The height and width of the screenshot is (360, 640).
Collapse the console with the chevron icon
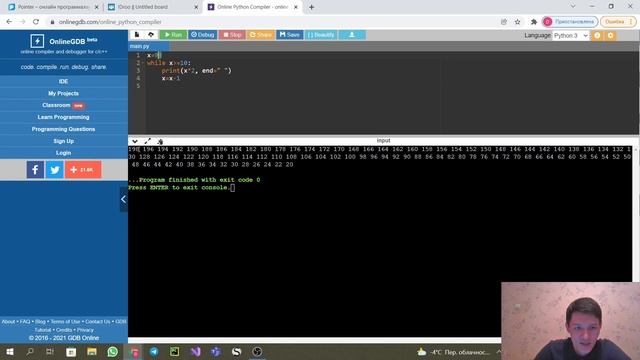point(135,141)
